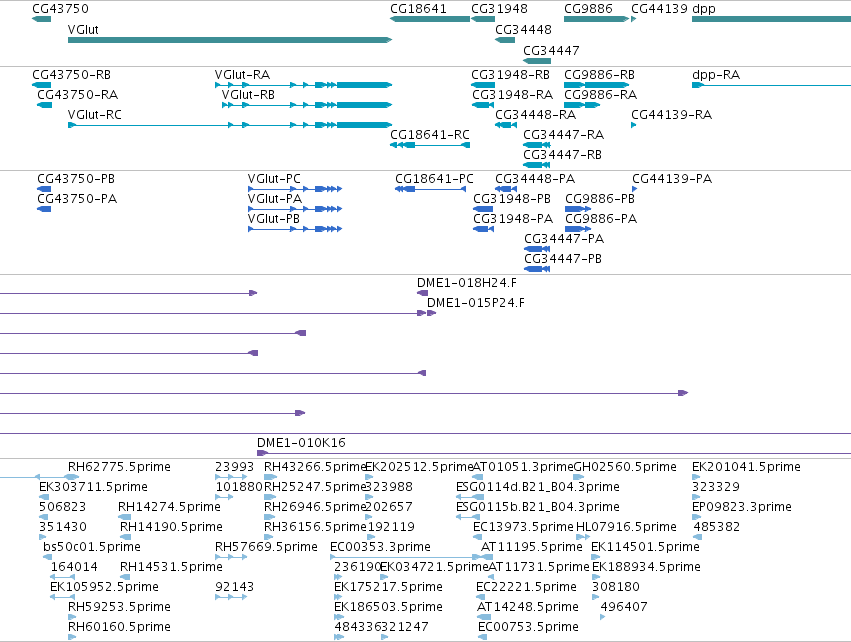The height and width of the screenshot is (642, 851).
Task: Select the RH60160.5prime EST
Action: (72, 637)
